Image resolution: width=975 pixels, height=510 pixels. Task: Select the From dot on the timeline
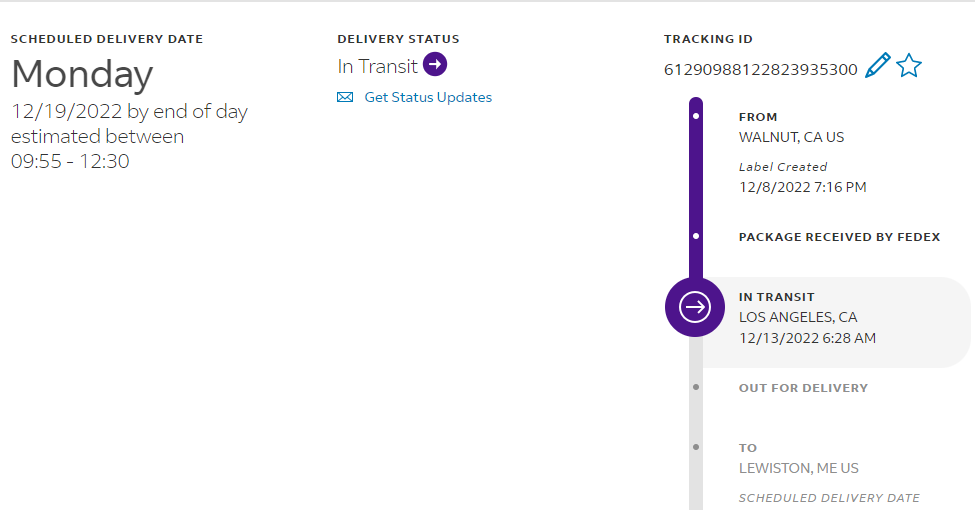(695, 117)
